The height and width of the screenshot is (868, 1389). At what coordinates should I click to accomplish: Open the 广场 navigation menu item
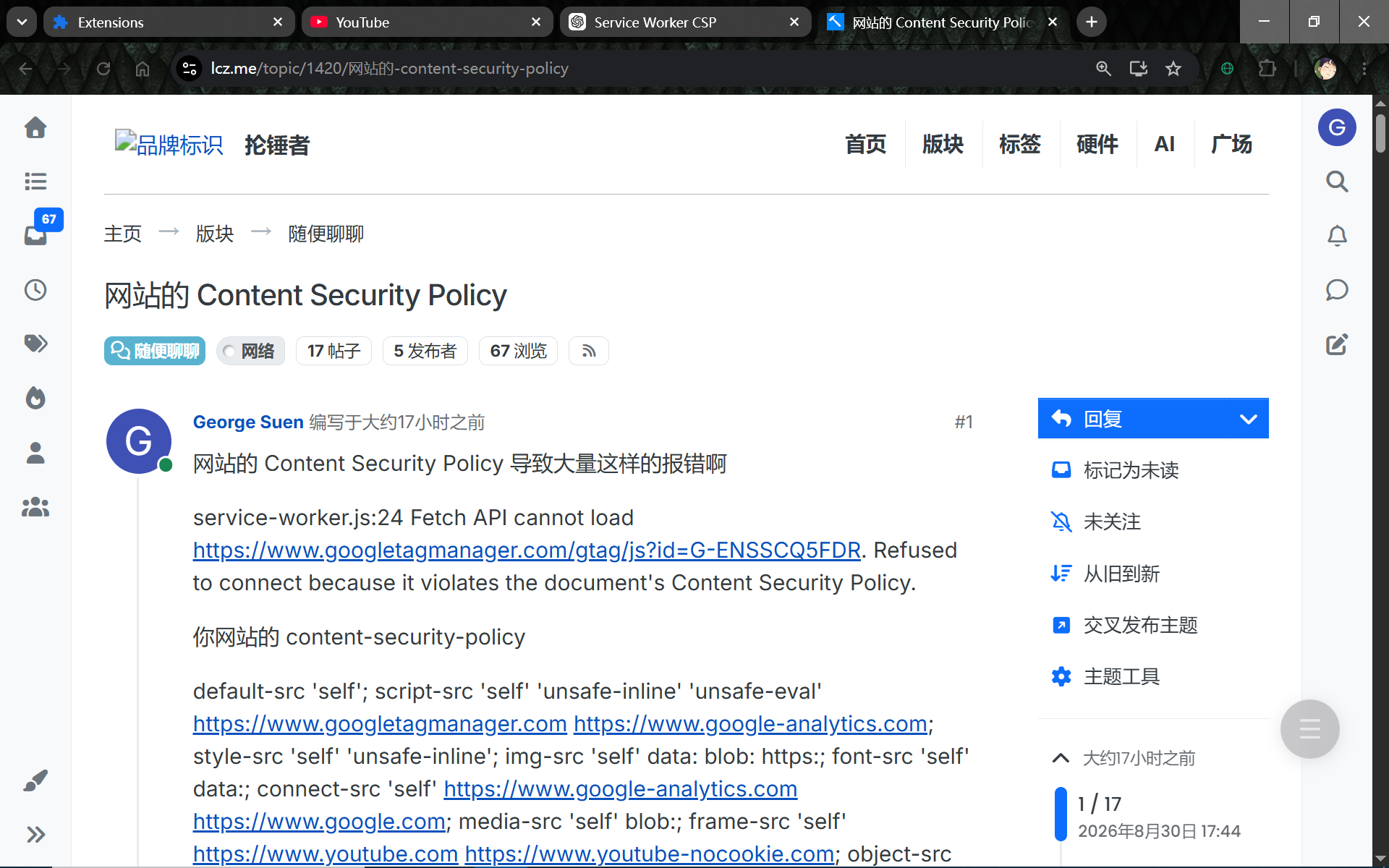1232,145
